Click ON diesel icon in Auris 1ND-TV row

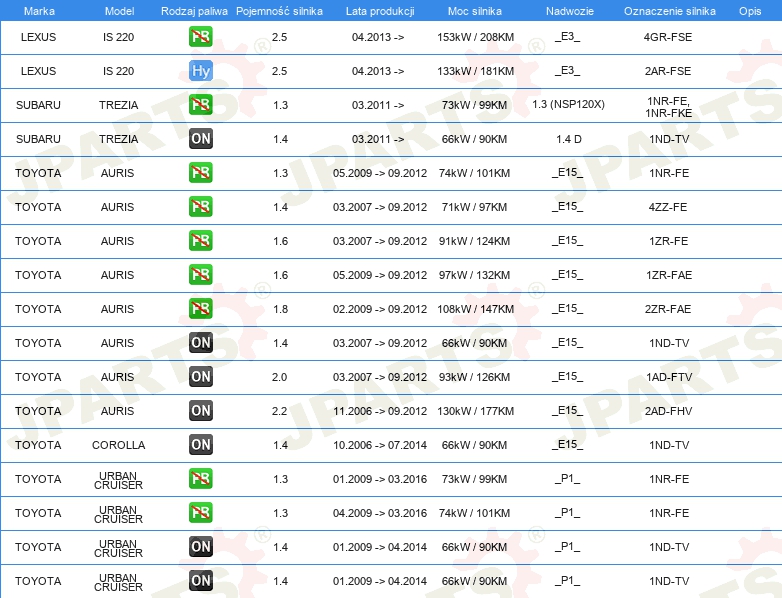tap(200, 343)
